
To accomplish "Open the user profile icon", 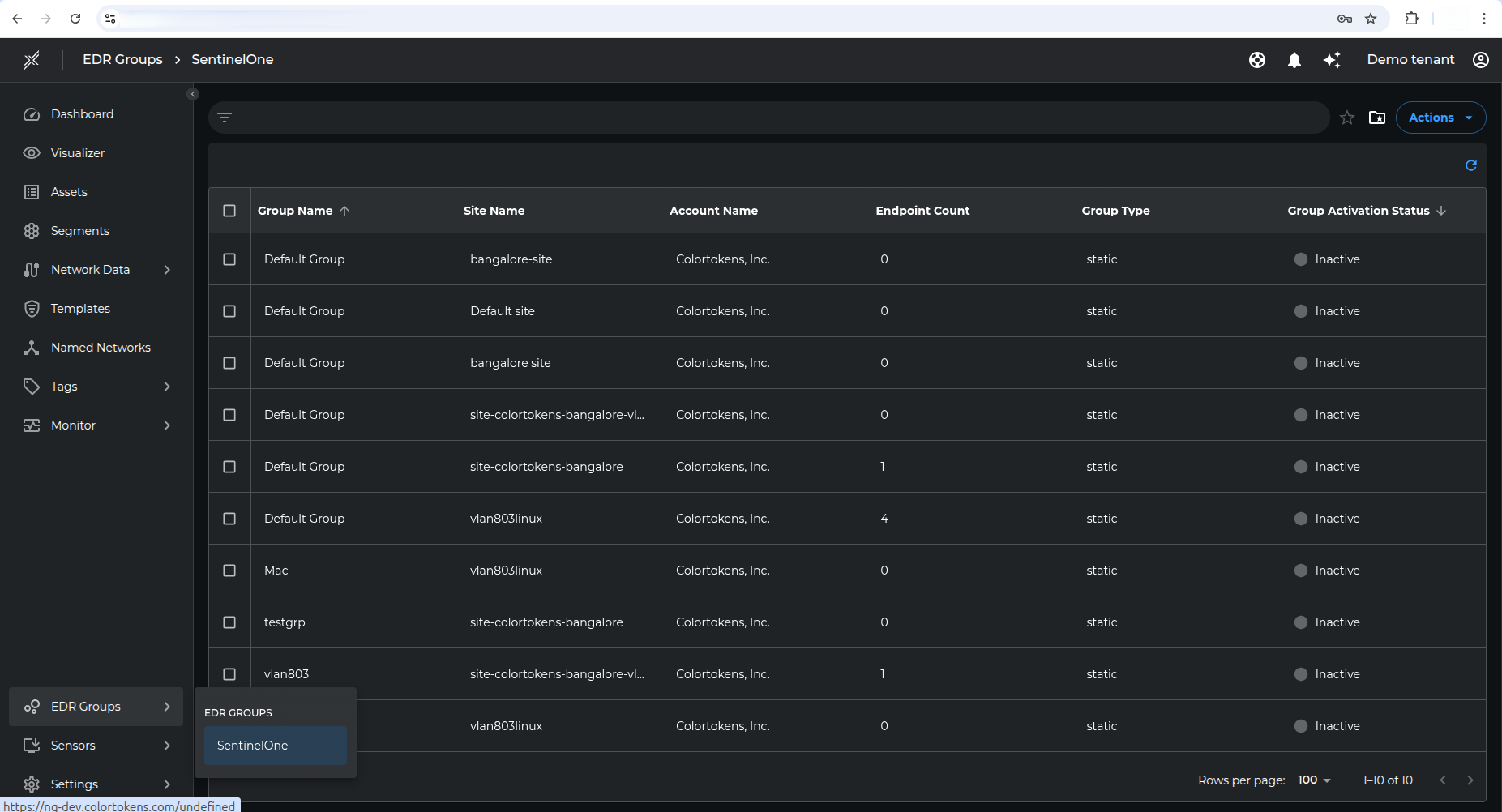I will 1480,60.
